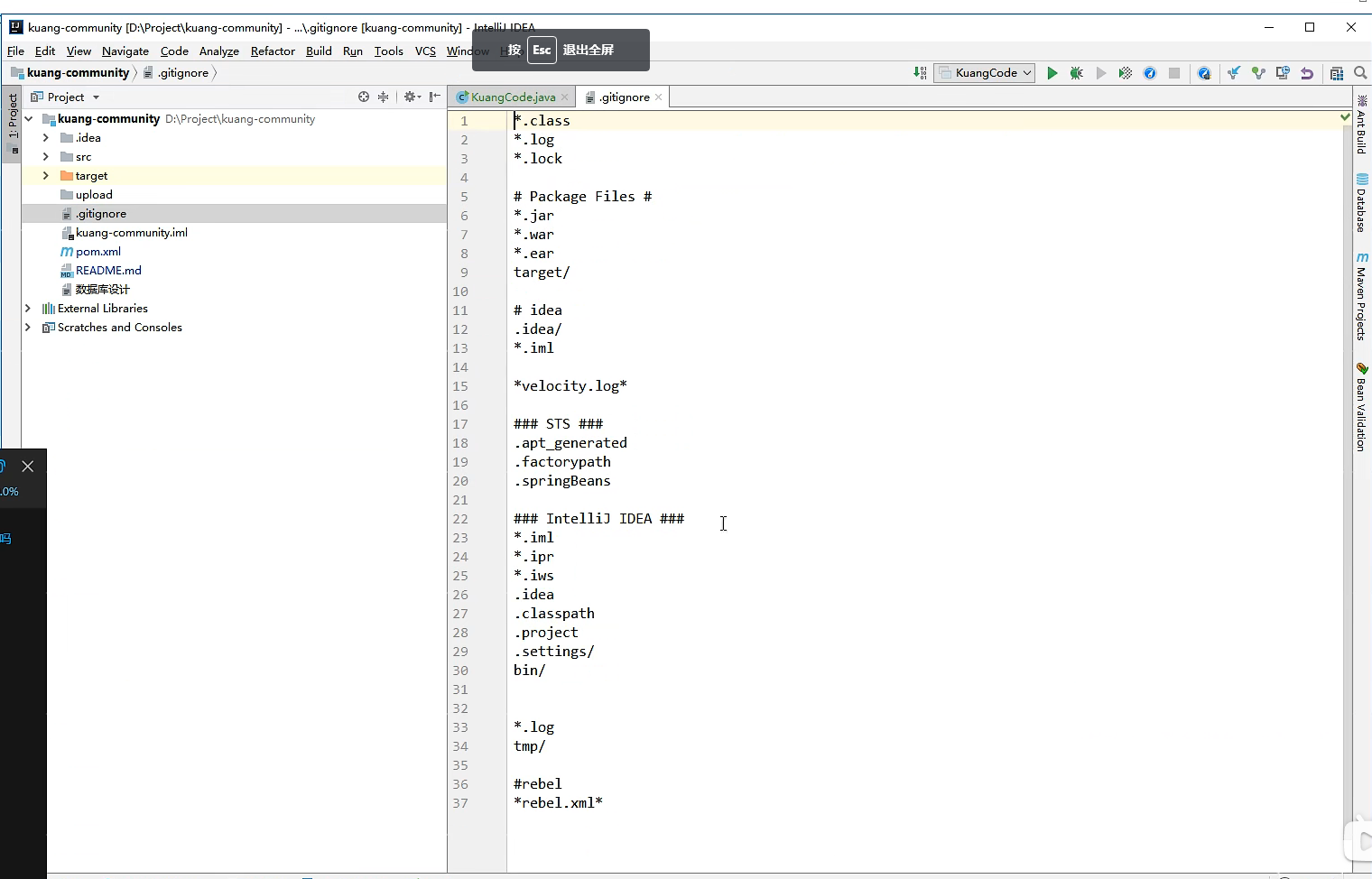Open Search Everywhere magnifier icon
The width and height of the screenshot is (1372, 879).
coord(1360,73)
